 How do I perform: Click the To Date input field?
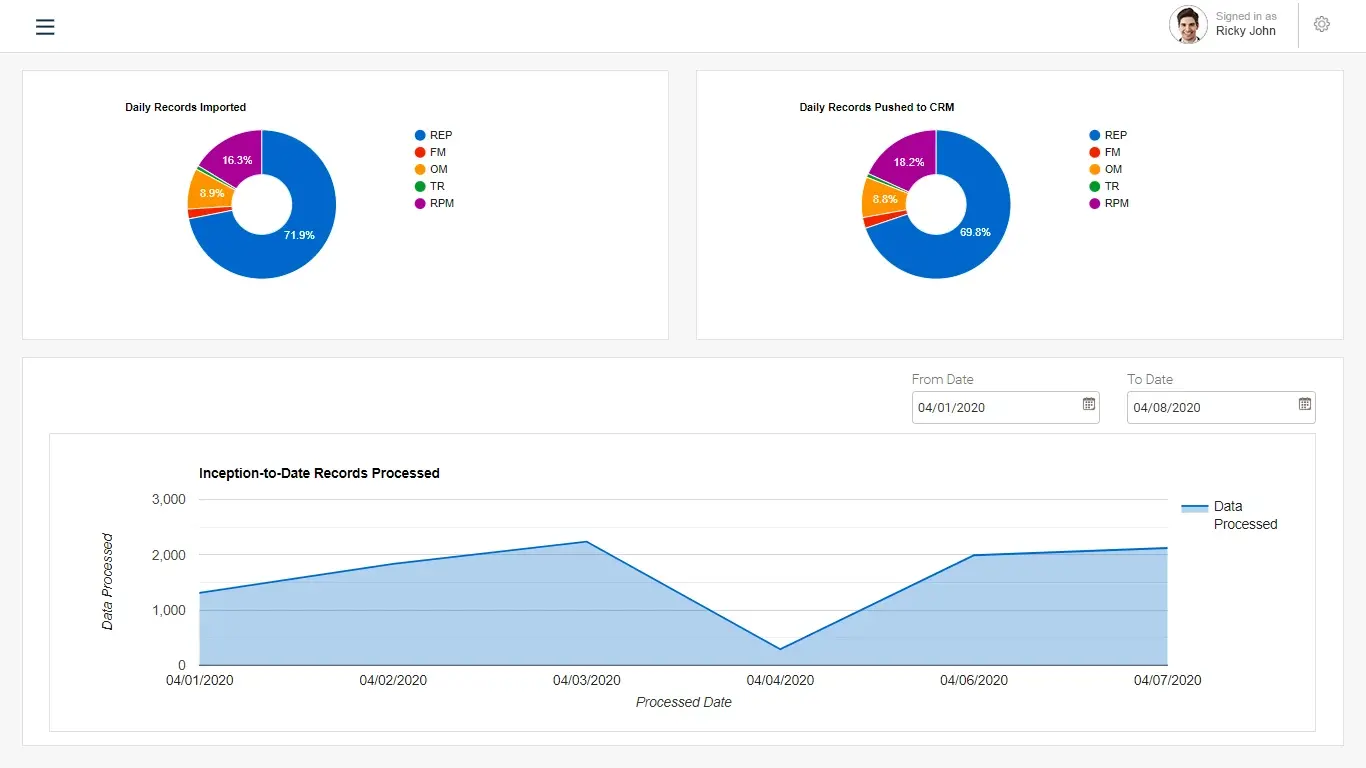[x=1209, y=408]
